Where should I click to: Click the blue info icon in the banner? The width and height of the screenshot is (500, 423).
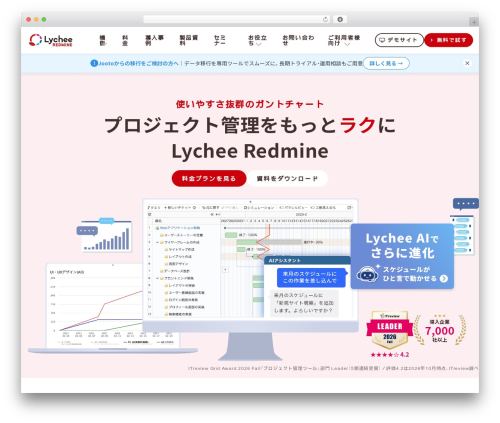tap(94, 63)
